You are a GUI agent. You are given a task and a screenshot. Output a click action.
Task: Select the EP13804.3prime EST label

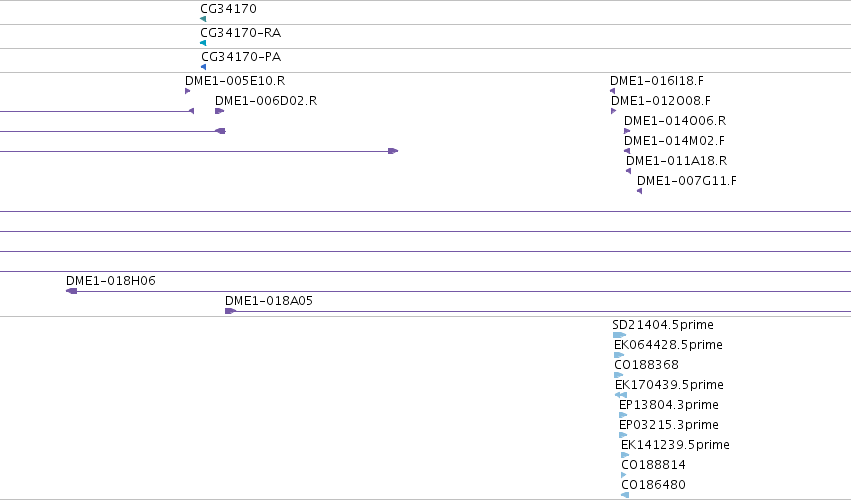pyautogui.click(x=669, y=405)
